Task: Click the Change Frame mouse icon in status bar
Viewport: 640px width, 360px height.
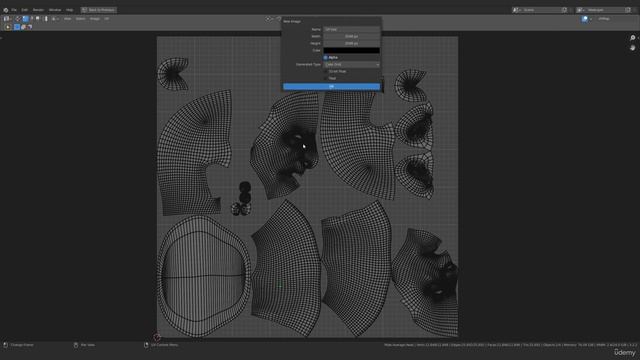Action: pos(5,345)
